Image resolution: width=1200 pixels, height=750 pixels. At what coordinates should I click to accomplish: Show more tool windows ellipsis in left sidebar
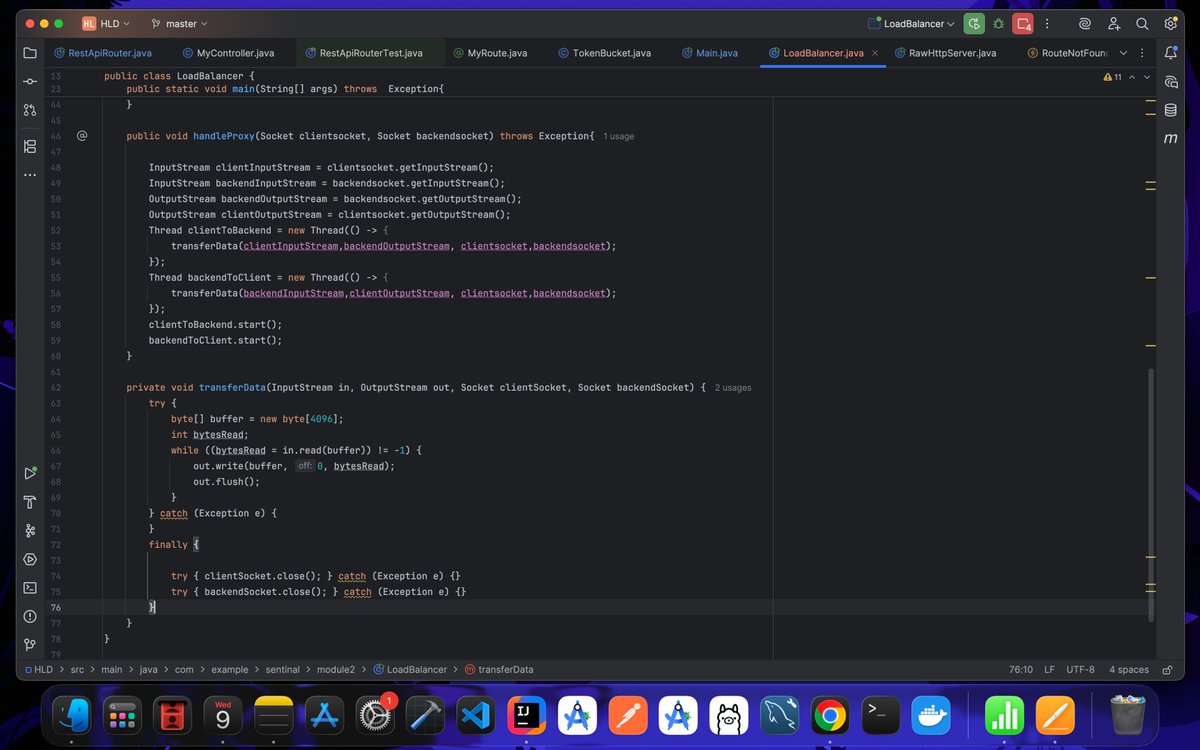(30, 174)
